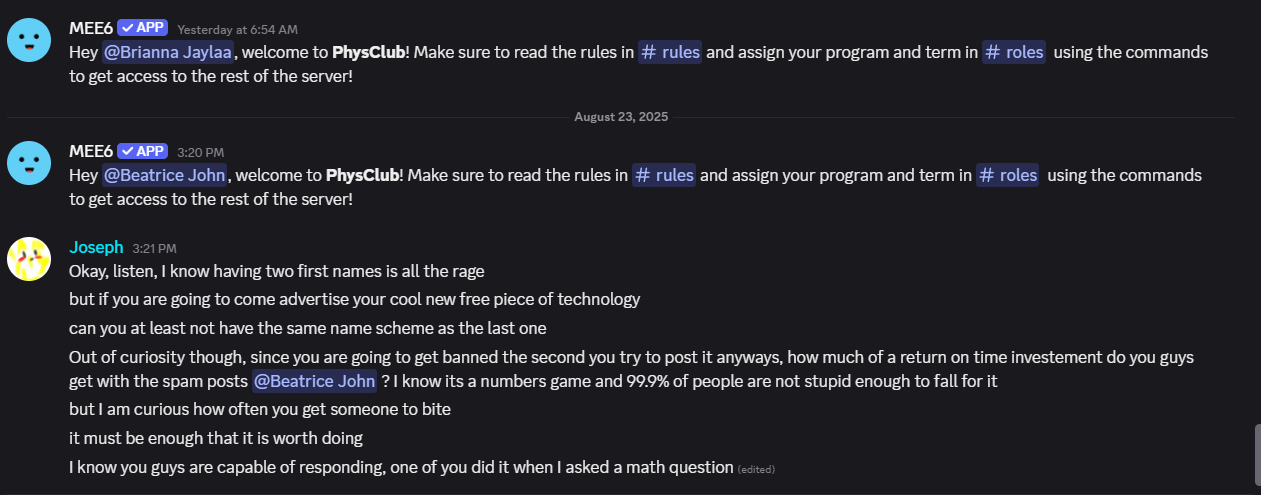Click the 'Yesterday at 6:54 AM' timestamp
The width and height of the screenshot is (1261, 495).
pyautogui.click(x=237, y=29)
